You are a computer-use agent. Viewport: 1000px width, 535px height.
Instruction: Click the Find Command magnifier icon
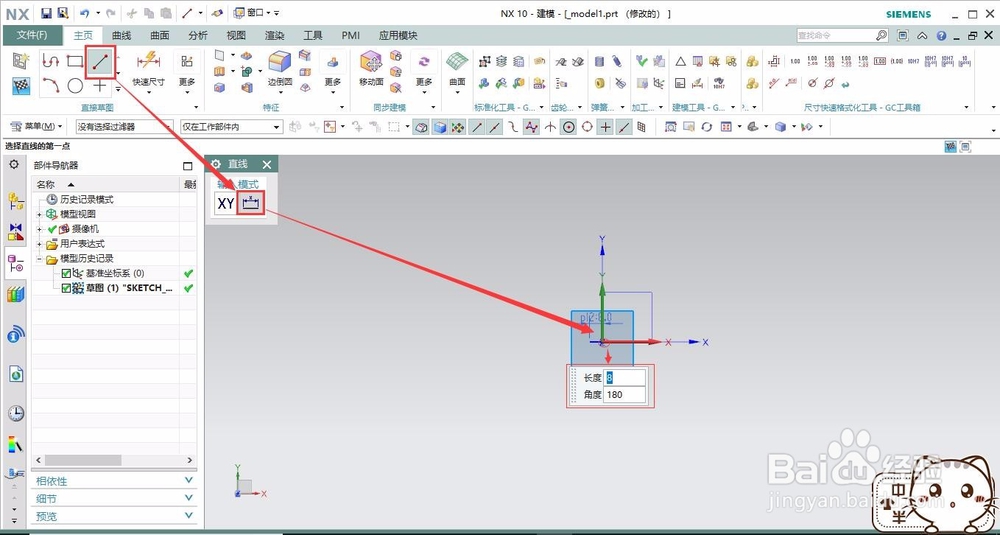tap(881, 36)
